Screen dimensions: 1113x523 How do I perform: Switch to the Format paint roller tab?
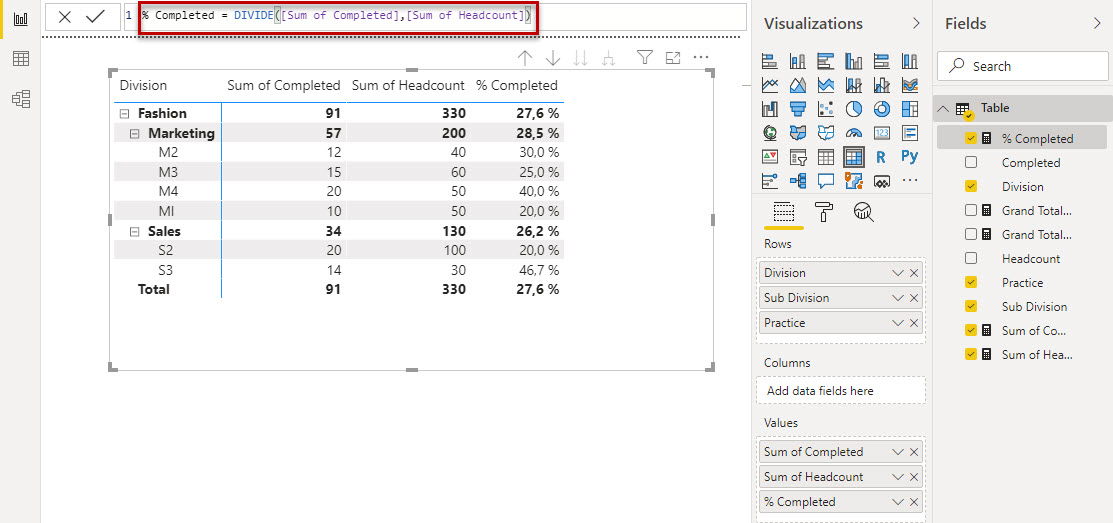point(824,211)
